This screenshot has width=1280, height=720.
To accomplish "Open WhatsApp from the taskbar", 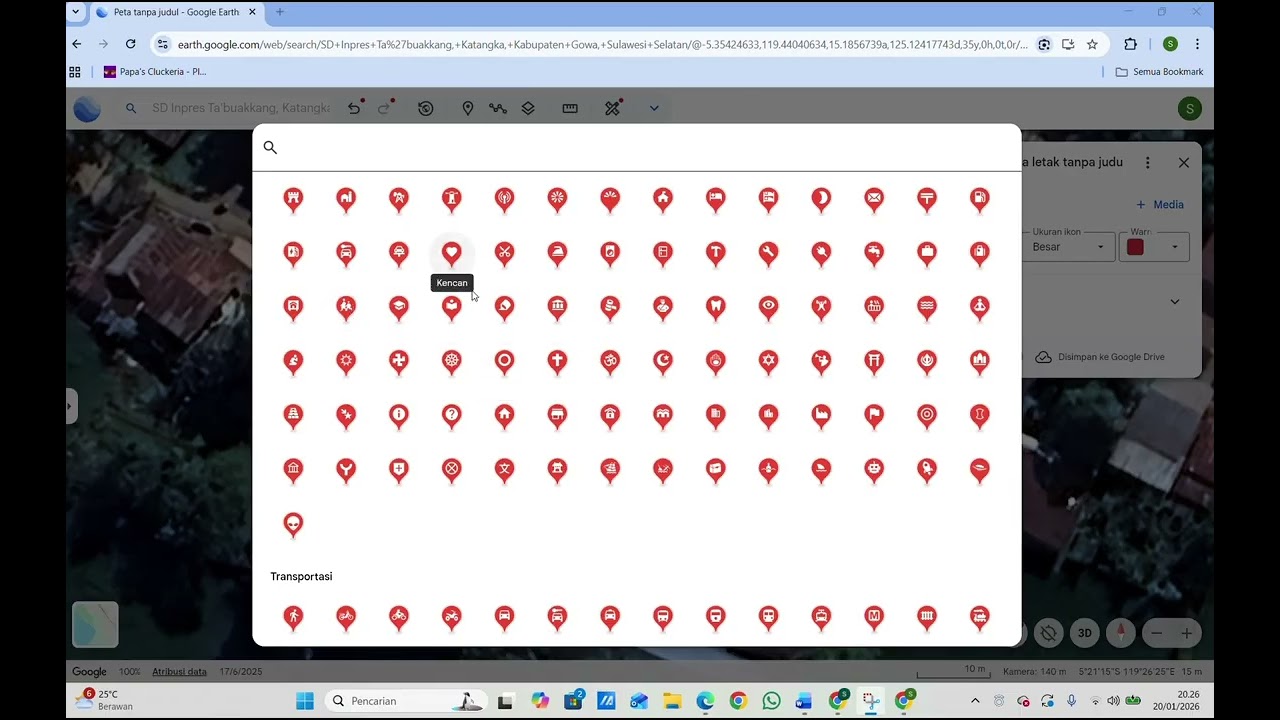I will point(771,701).
